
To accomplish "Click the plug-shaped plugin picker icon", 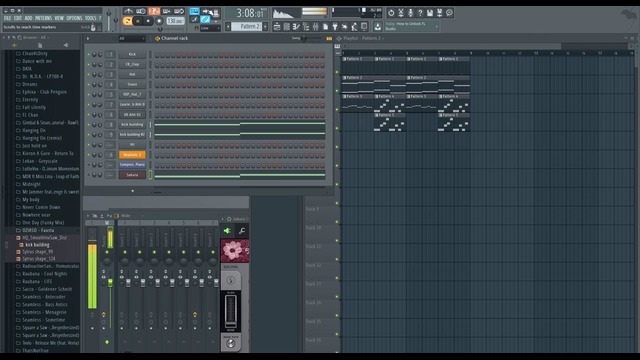I will [335, 27].
